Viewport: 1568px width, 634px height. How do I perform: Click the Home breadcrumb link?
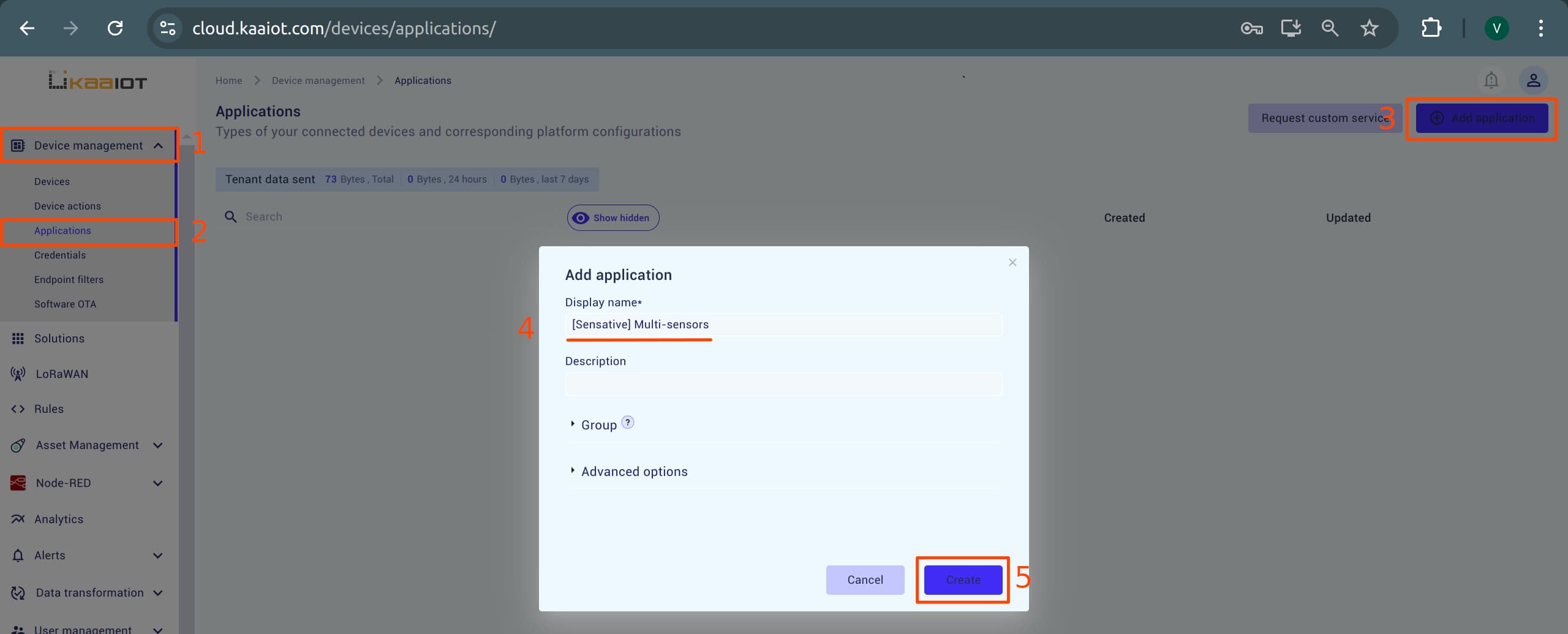pyautogui.click(x=228, y=80)
